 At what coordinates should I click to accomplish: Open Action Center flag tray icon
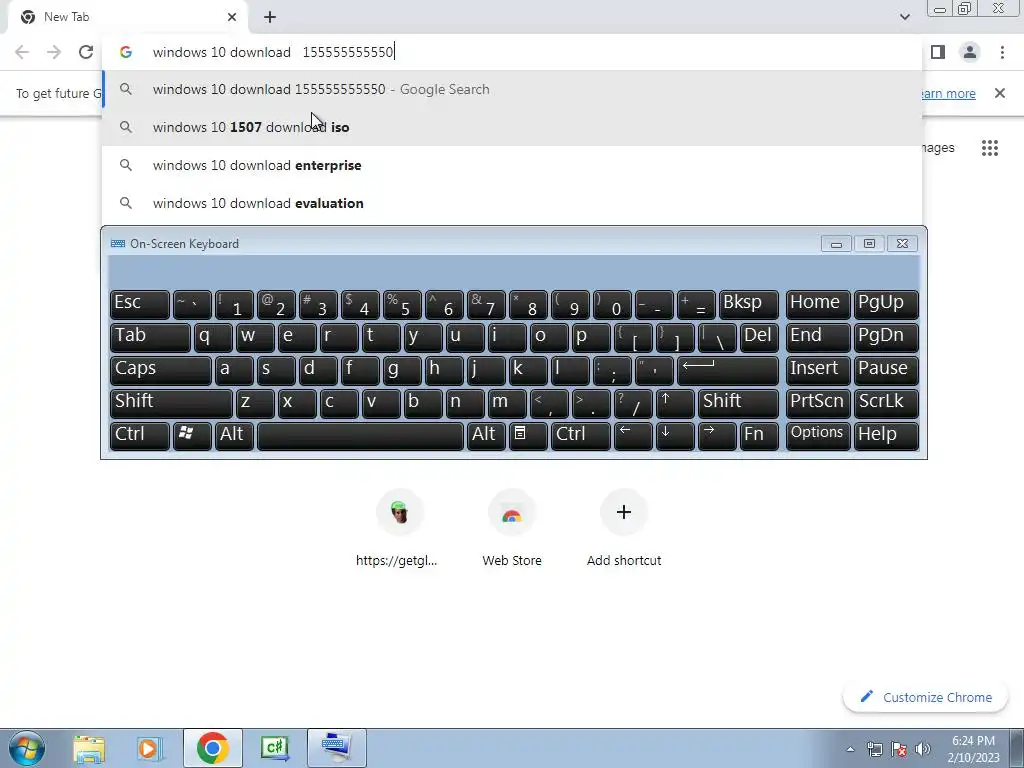point(899,749)
